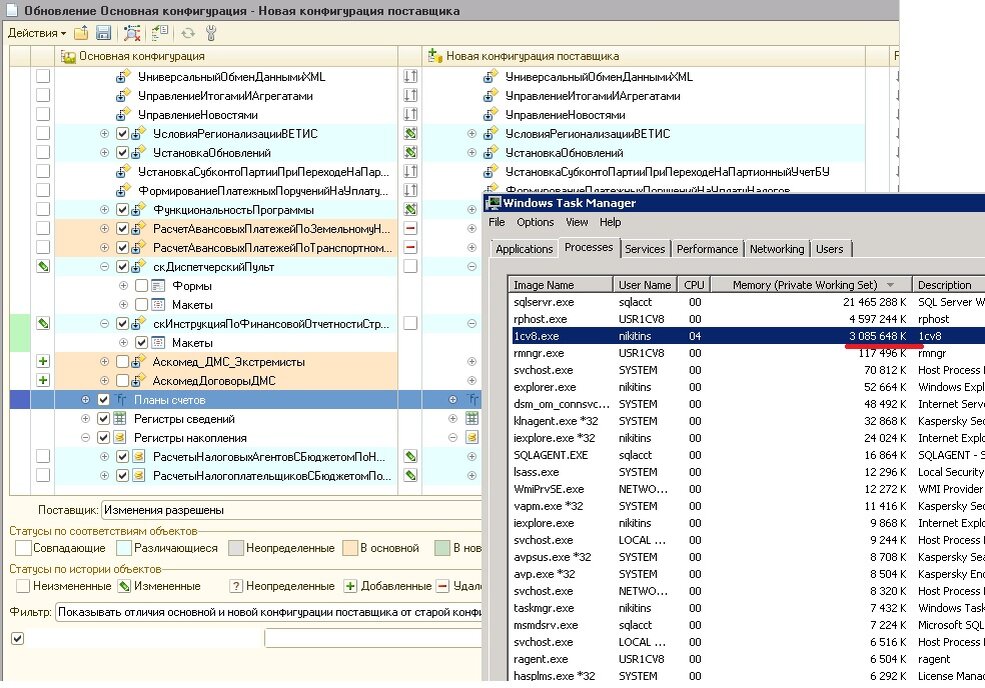Click the checklist marks toolbar icon
Image resolution: width=985 pixels, height=688 pixels.
[x=160, y=33]
